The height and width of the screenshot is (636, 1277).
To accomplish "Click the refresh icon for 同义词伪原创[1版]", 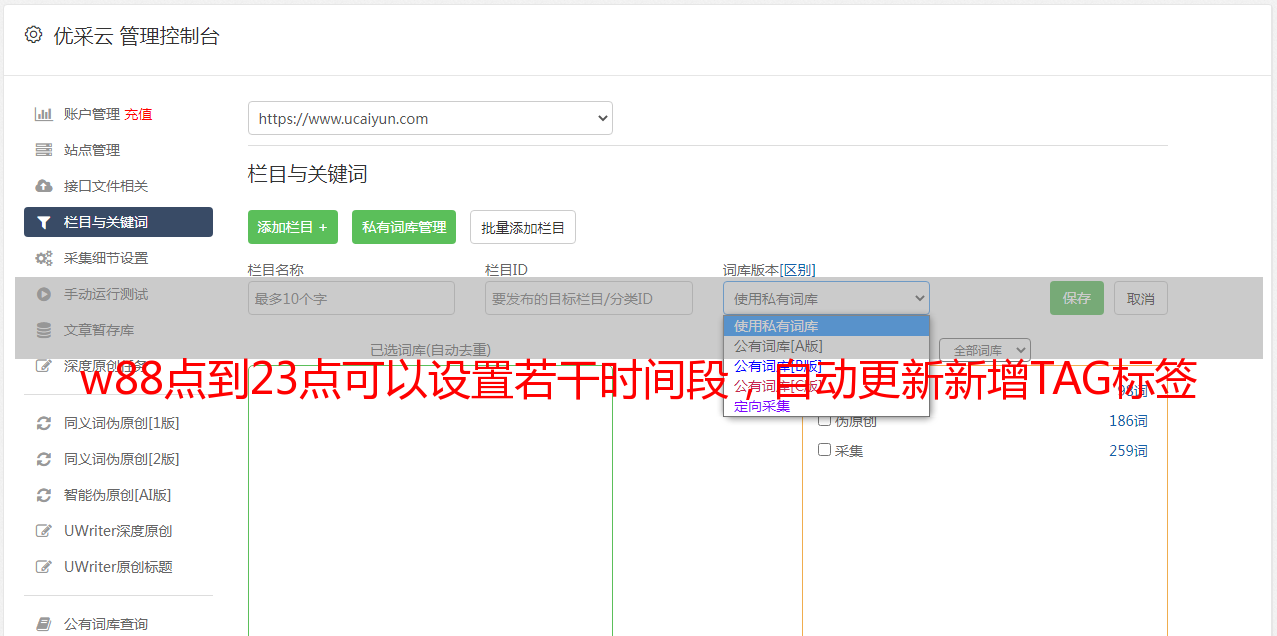I will 44,423.
